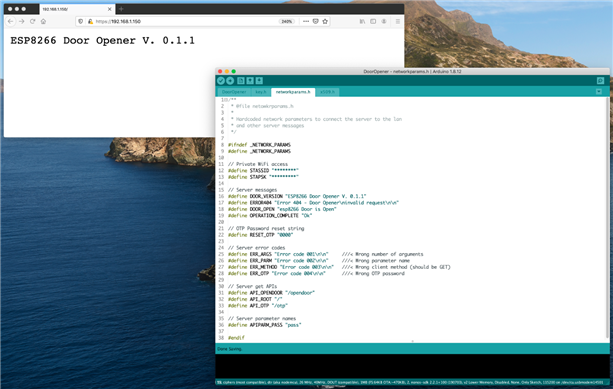The width and height of the screenshot is (613, 389).
Task: Click the '// Private WiFi access' comment
Action: [258, 164]
